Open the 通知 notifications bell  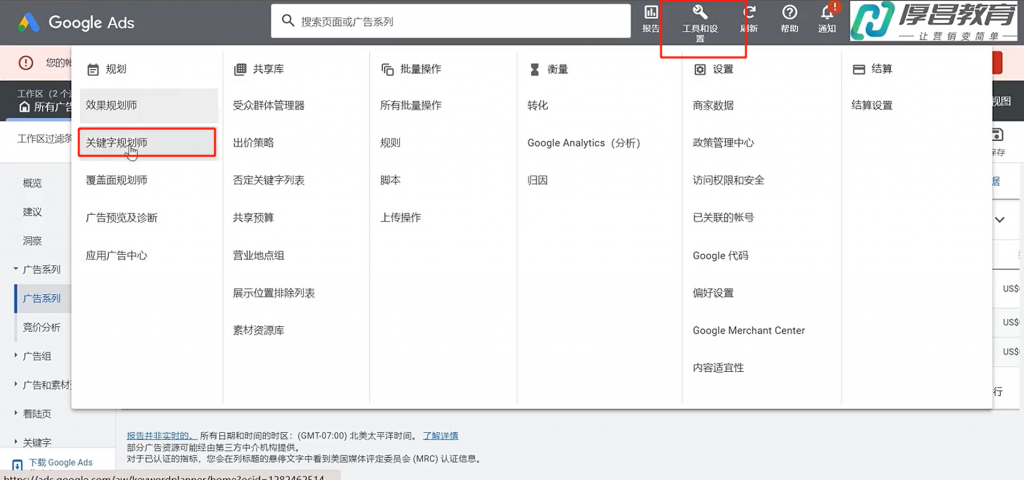828,12
